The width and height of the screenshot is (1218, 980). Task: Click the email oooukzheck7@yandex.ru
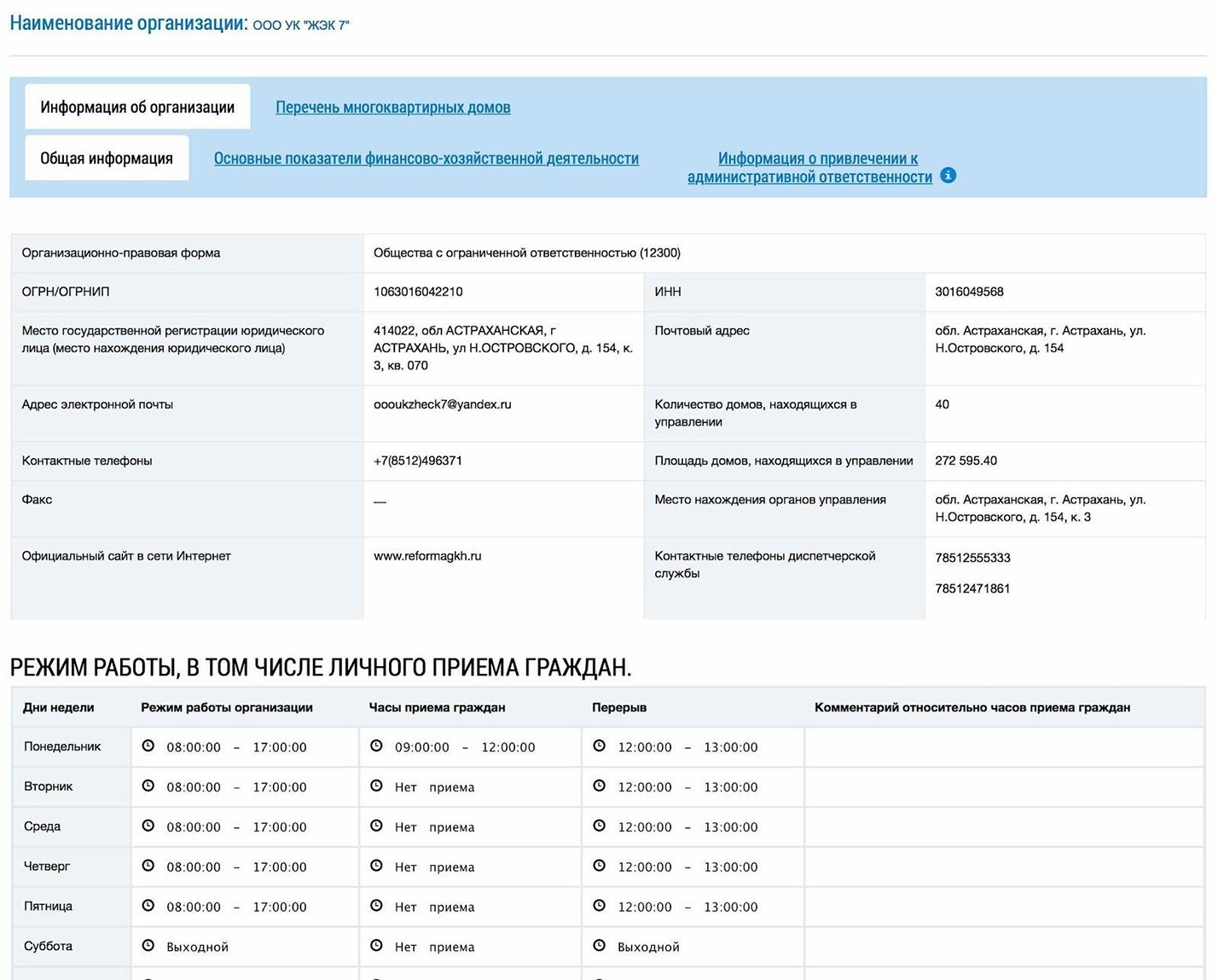[443, 404]
